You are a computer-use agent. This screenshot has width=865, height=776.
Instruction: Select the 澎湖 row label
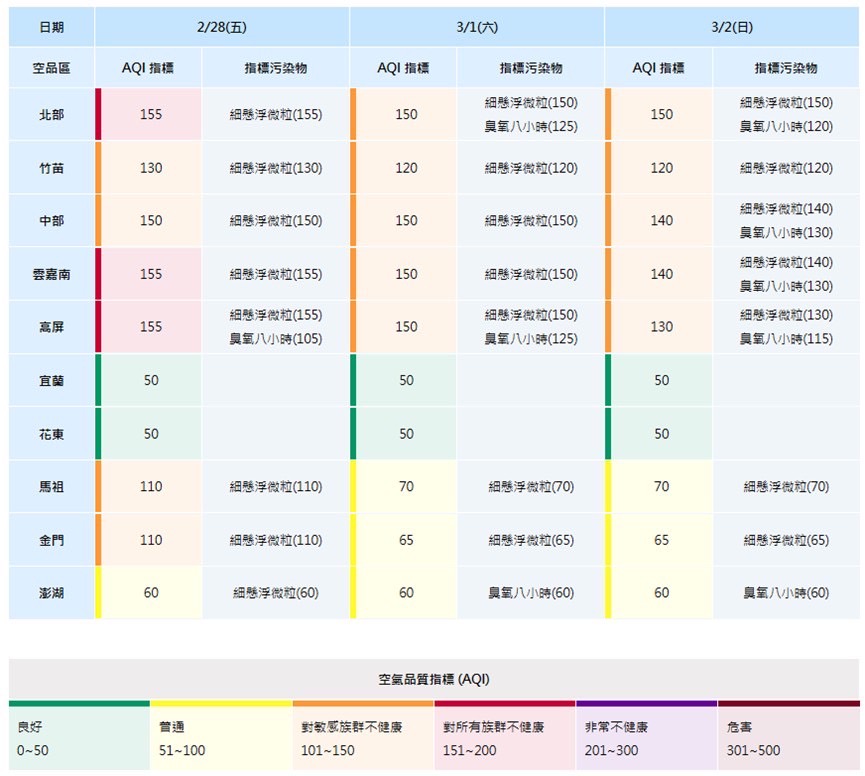pos(51,593)
